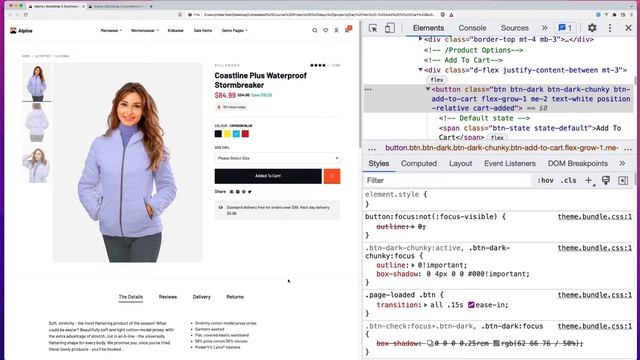Open theme.bundle.css:1 link for .btn-dark:focus rule
Viewport: 640px width, 360px height.
pos(595,326)
